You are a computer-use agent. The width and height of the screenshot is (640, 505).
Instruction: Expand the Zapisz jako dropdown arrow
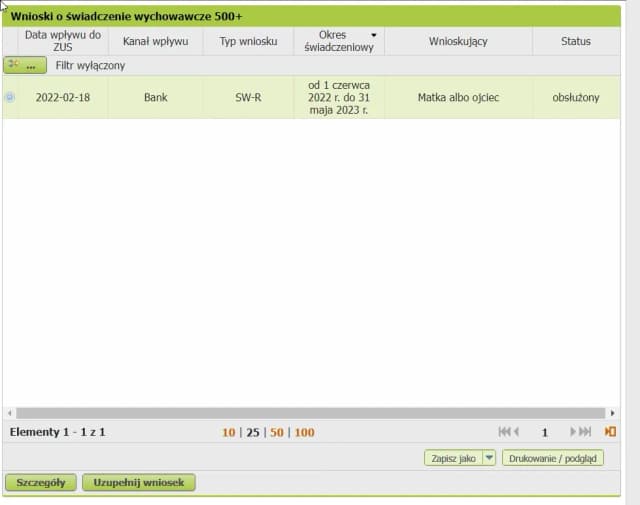click(x=489, y=458)
